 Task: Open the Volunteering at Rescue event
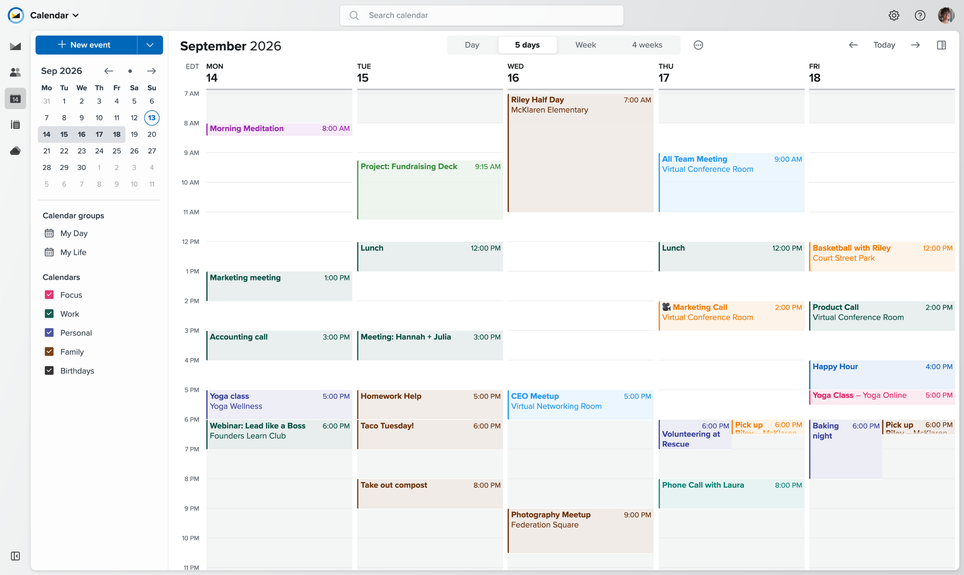click(695, 434)
